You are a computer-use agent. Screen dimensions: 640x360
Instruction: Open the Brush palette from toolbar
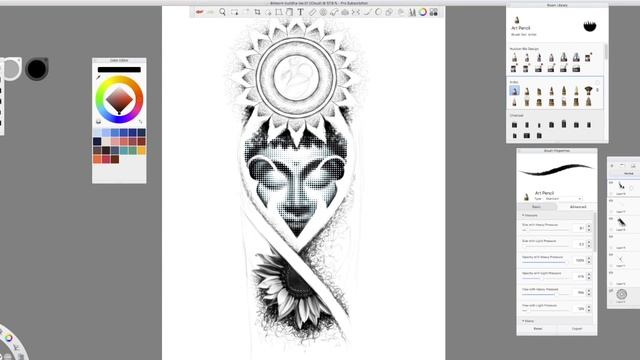(x=412, y=12)
